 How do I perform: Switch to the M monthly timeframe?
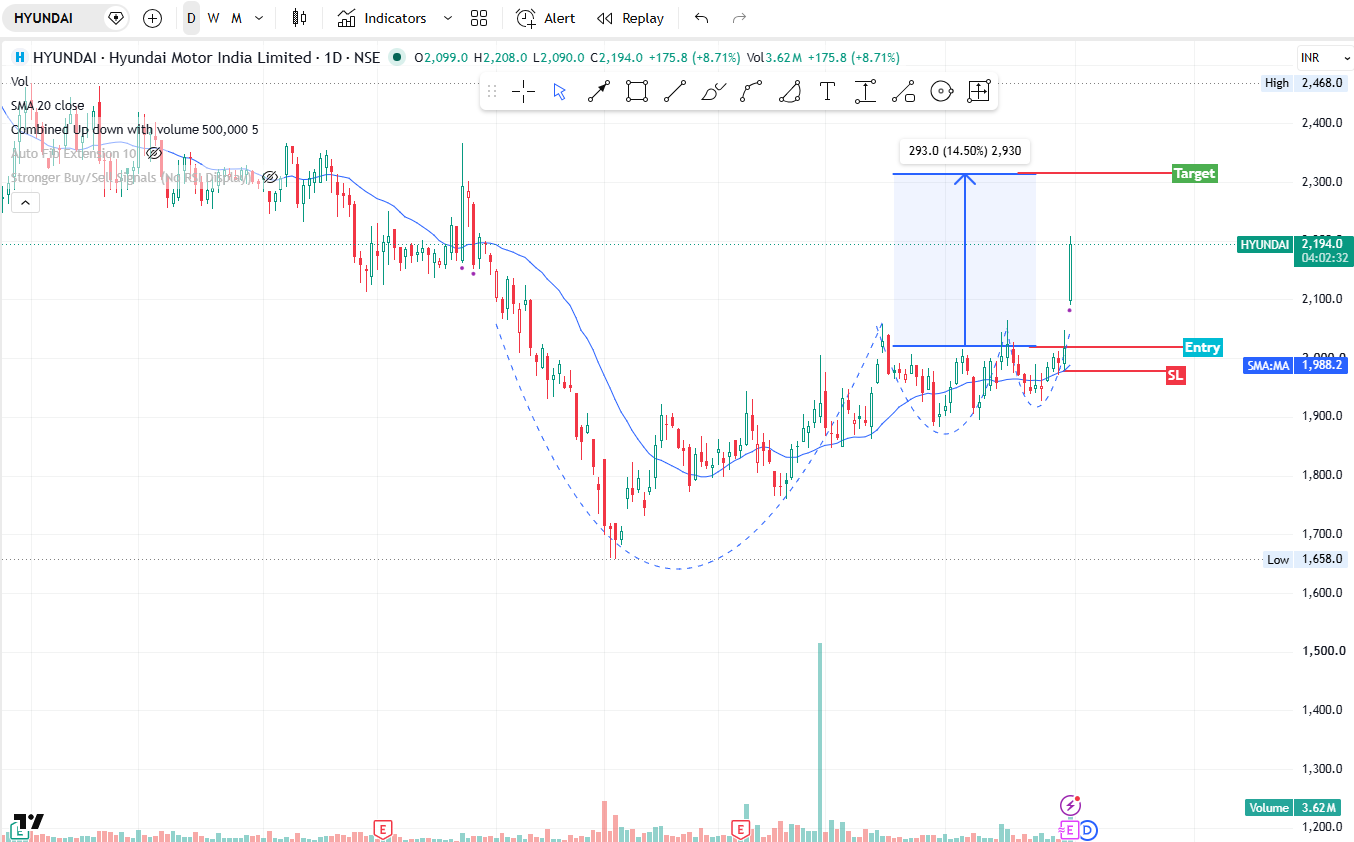pyautogui.click(x=236, y=18)
